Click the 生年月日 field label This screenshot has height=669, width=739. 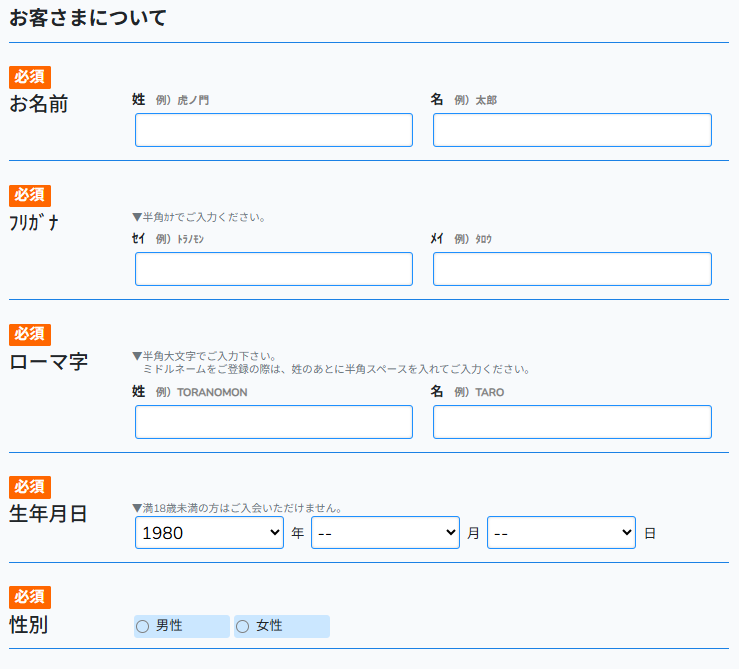tap(48, 514)
